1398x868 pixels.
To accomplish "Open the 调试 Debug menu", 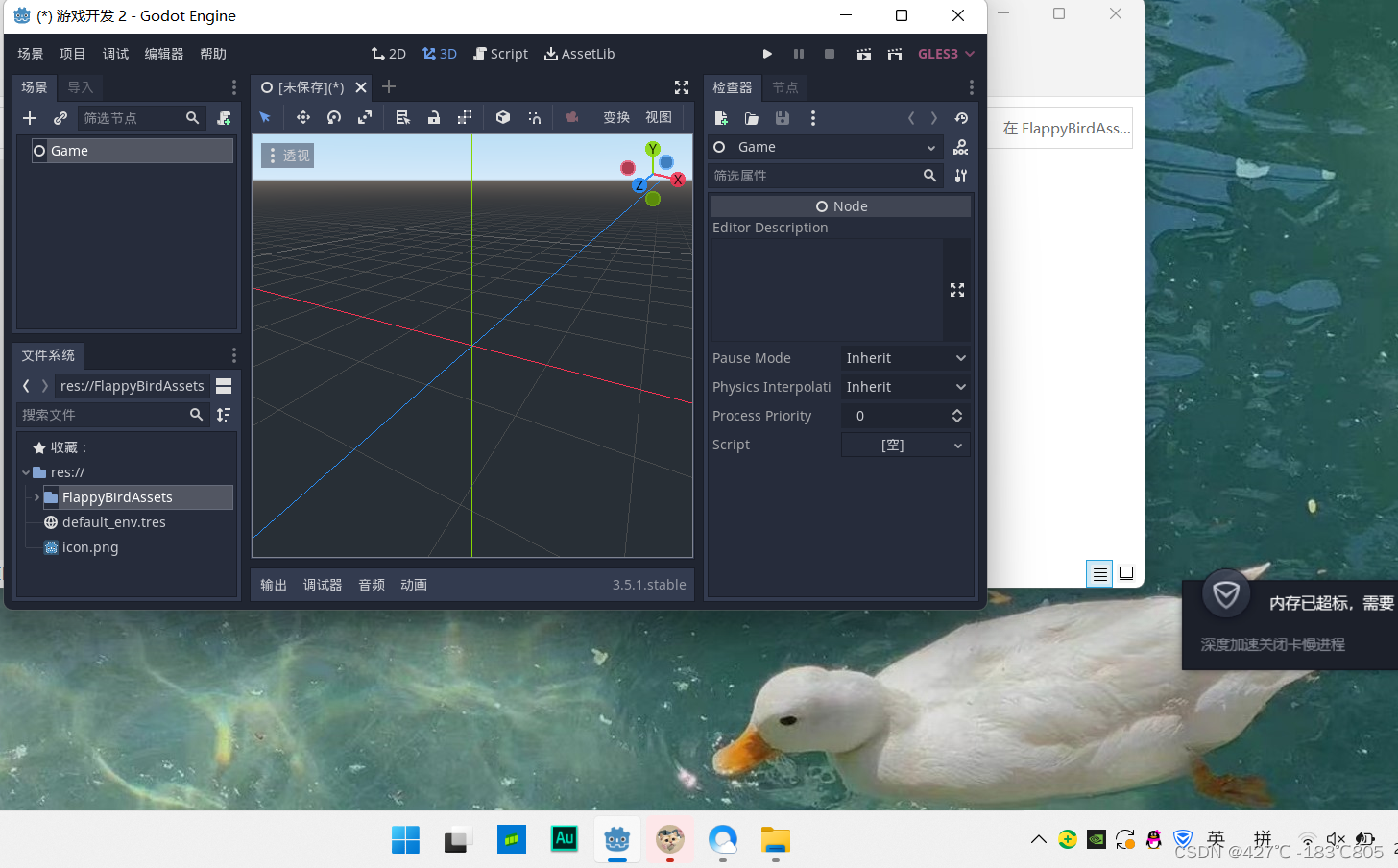I will click(x=116, y=54).
